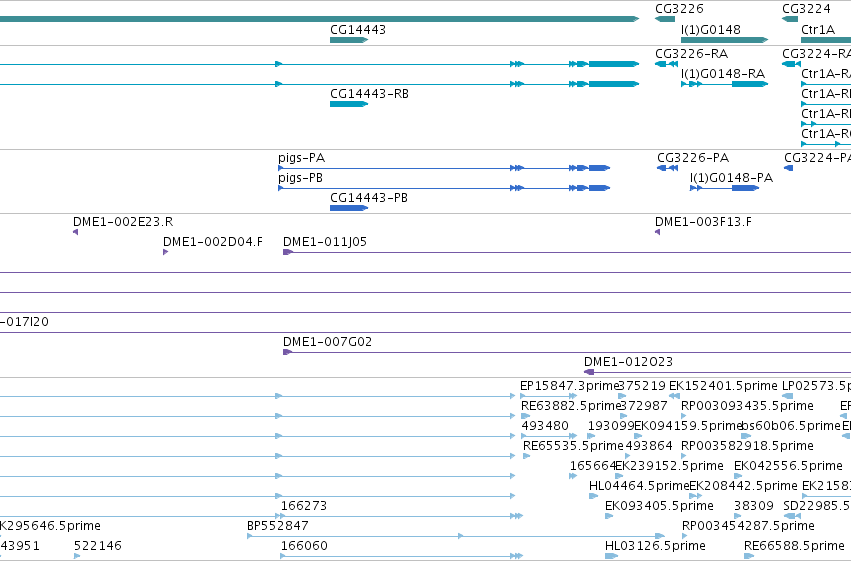Select the 38309 EST label
The image size is (851, 561).
(x=753, y=506)
